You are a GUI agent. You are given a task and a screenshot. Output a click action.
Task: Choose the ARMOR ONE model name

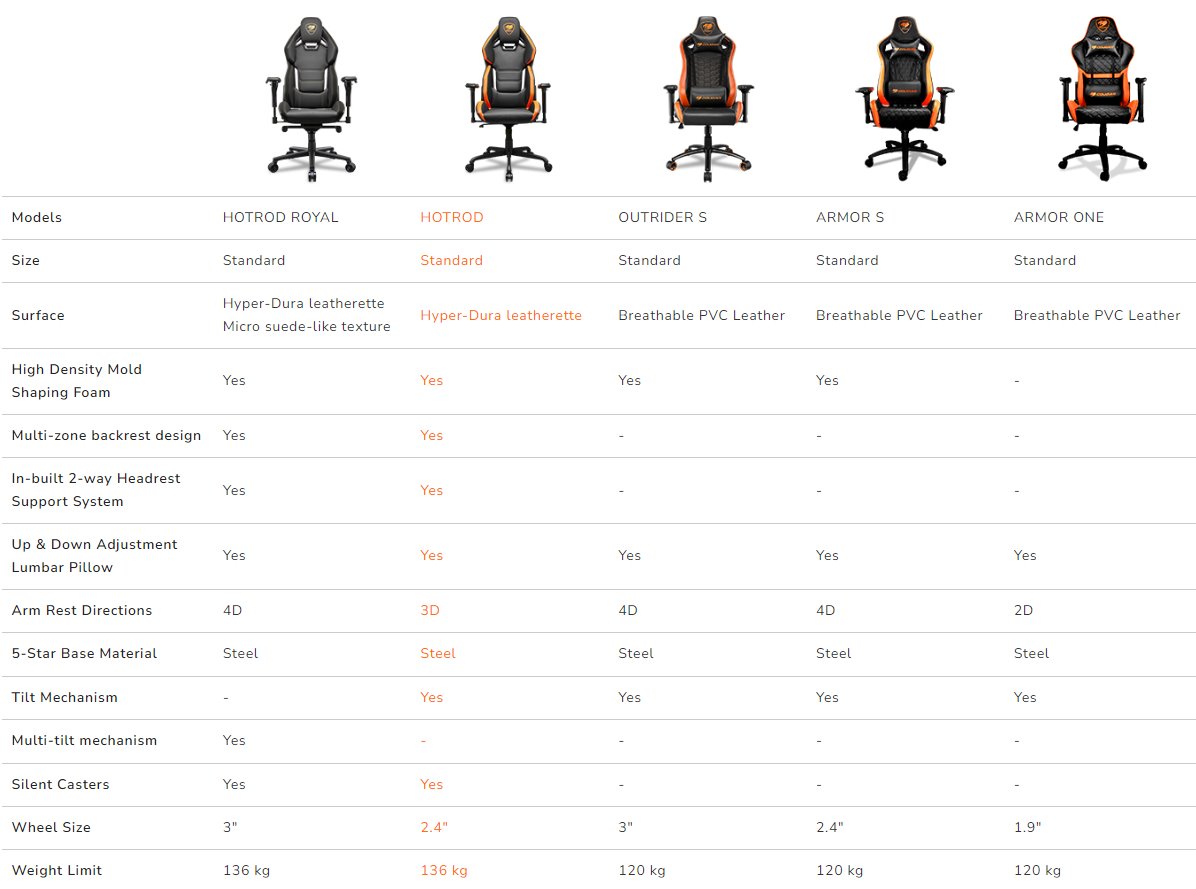click(1058, 217)
